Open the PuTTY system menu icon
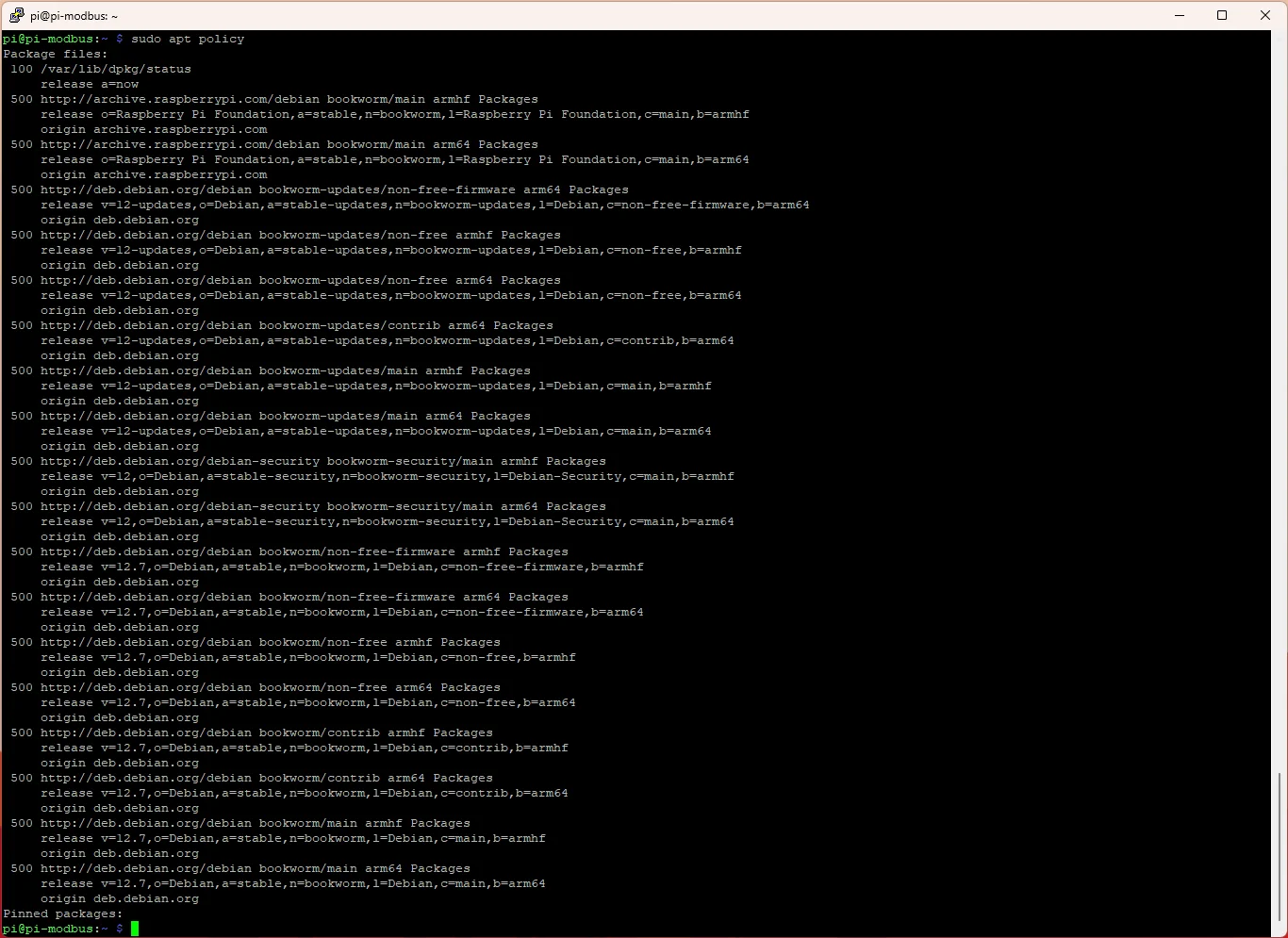1288x938 pixels. 16,16
